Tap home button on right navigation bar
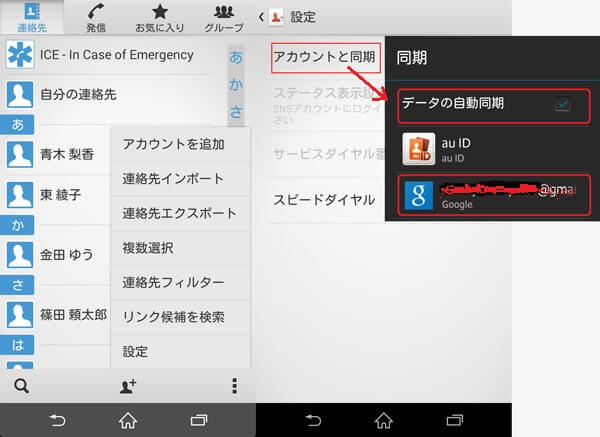 pos(384,421)
